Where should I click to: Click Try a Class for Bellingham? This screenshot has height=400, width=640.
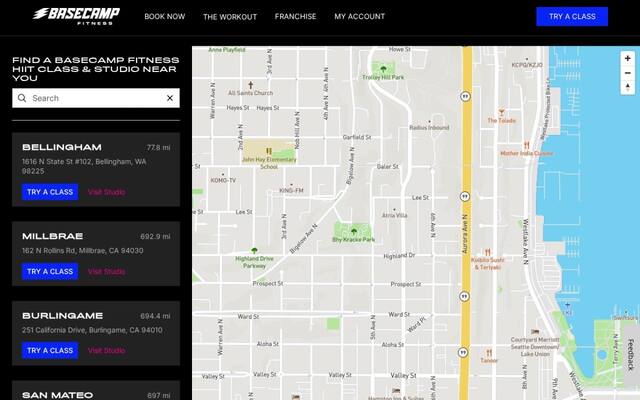[x=50, y=192]
